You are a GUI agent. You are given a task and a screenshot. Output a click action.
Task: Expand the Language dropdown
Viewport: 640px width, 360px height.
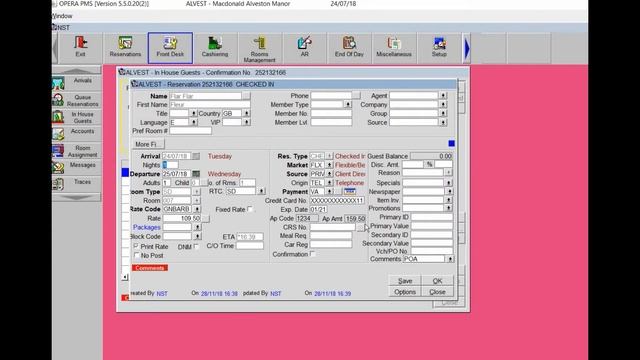coord(193,122)
